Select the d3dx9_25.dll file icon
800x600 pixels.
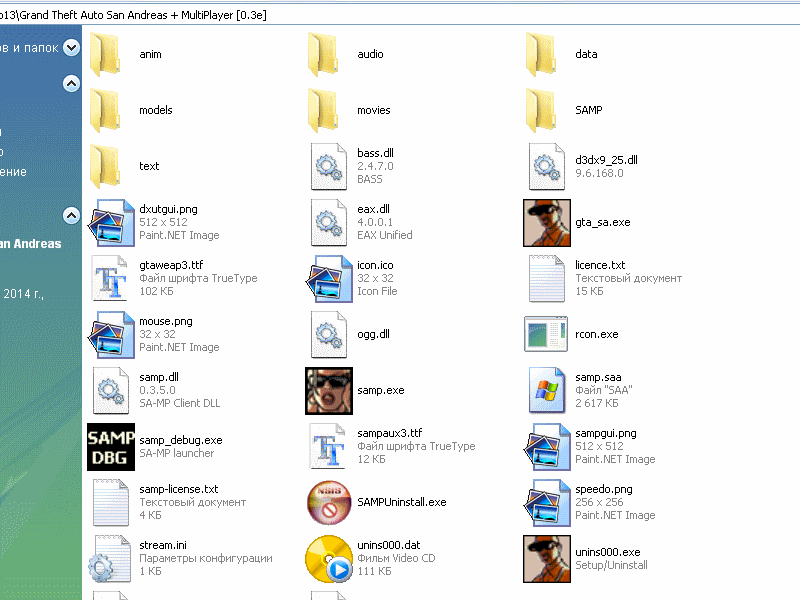point(547,166)
